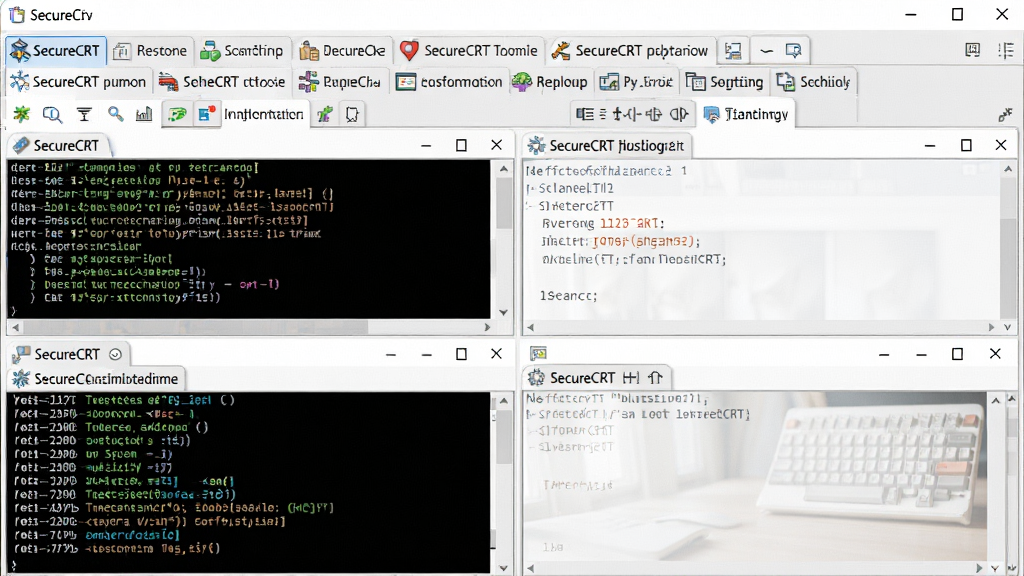Click scroll-right arrow of top-left terminal pane

(x=487, y=327)
